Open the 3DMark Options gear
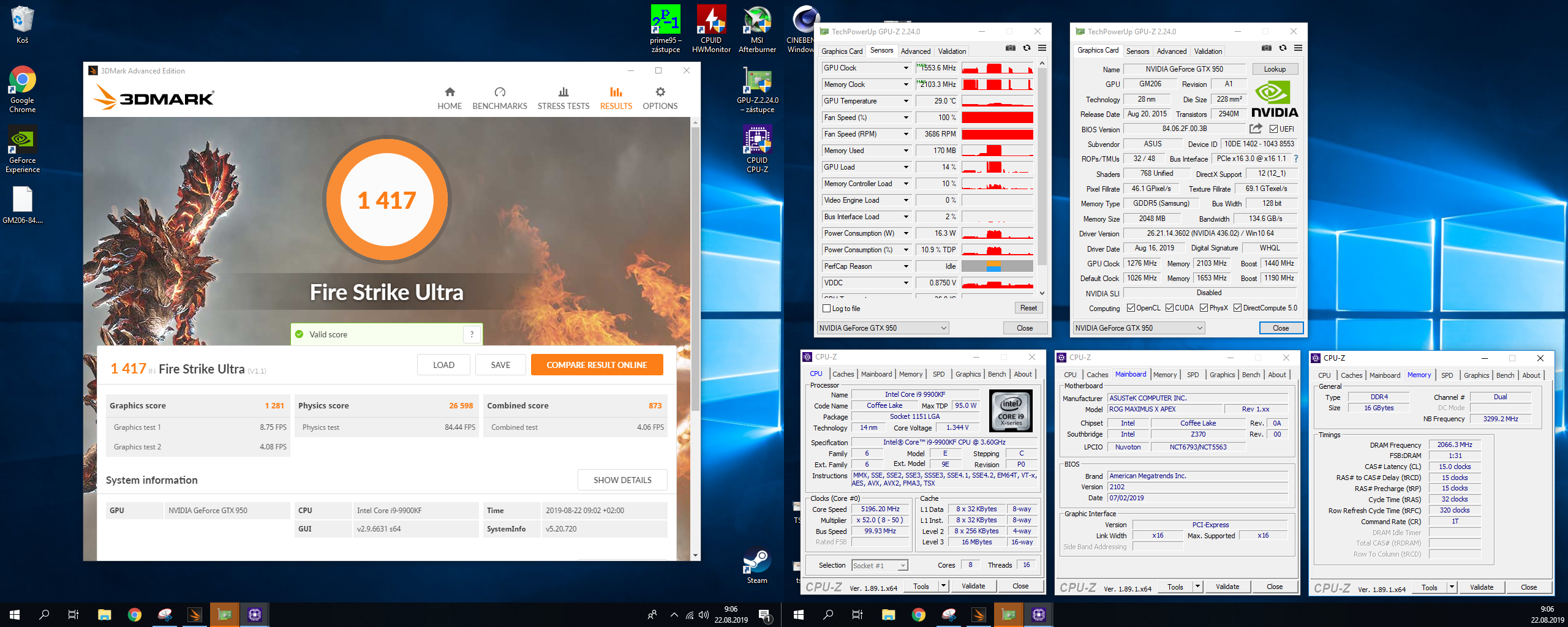1568x627 pixels. [660, 99]
